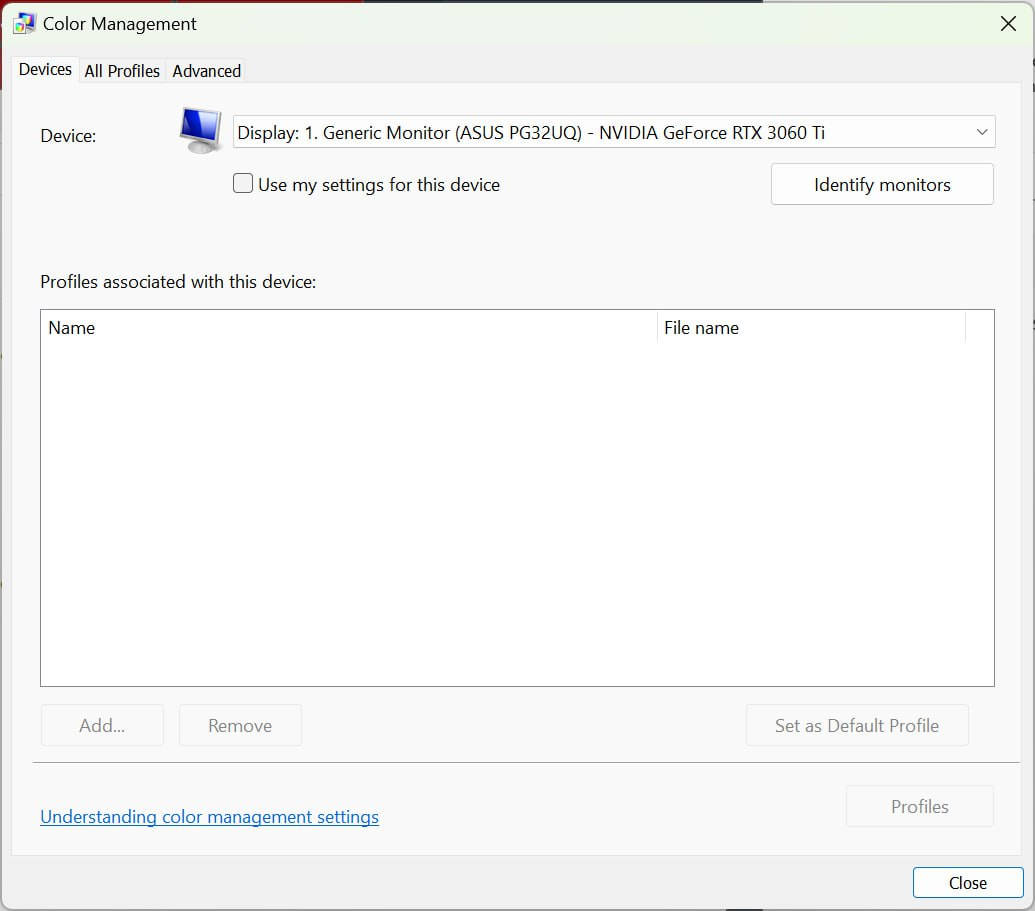Click the Profiles button
This screenshot has height=911, width=1035.
pyautogui.click(x=919, y=806)
